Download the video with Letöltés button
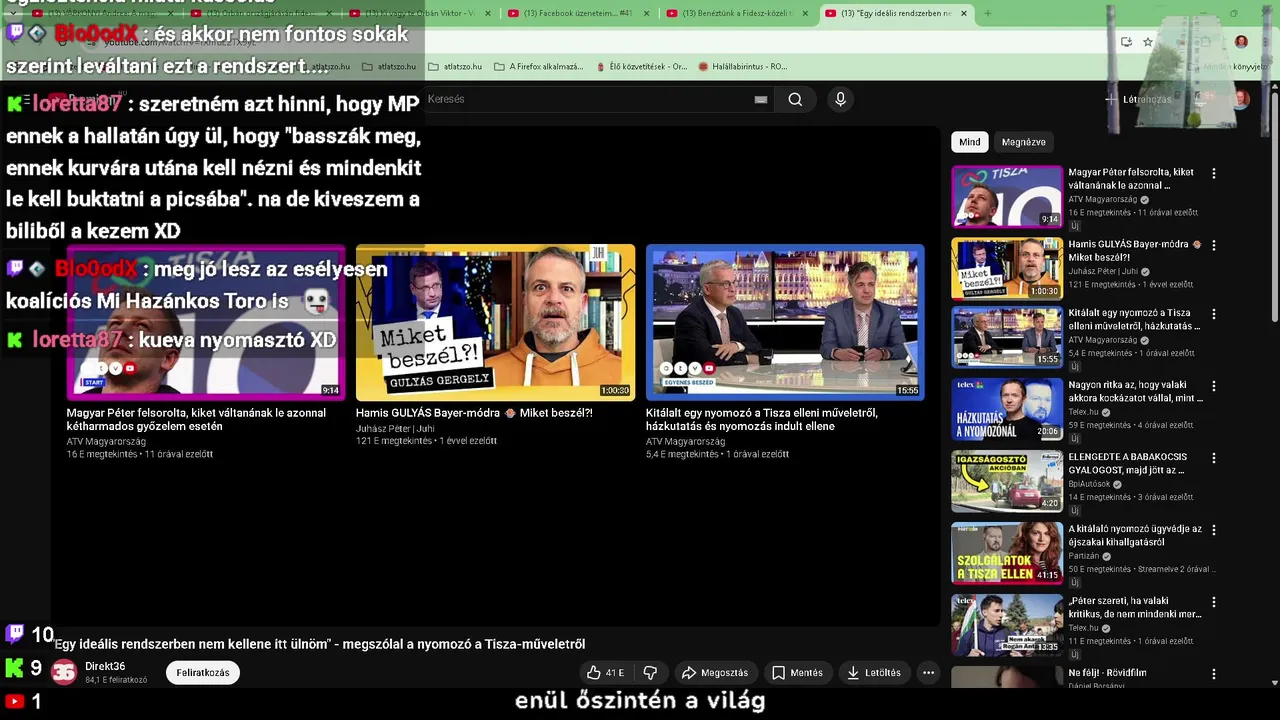The image size is (1280, 720). coord(874,673)
